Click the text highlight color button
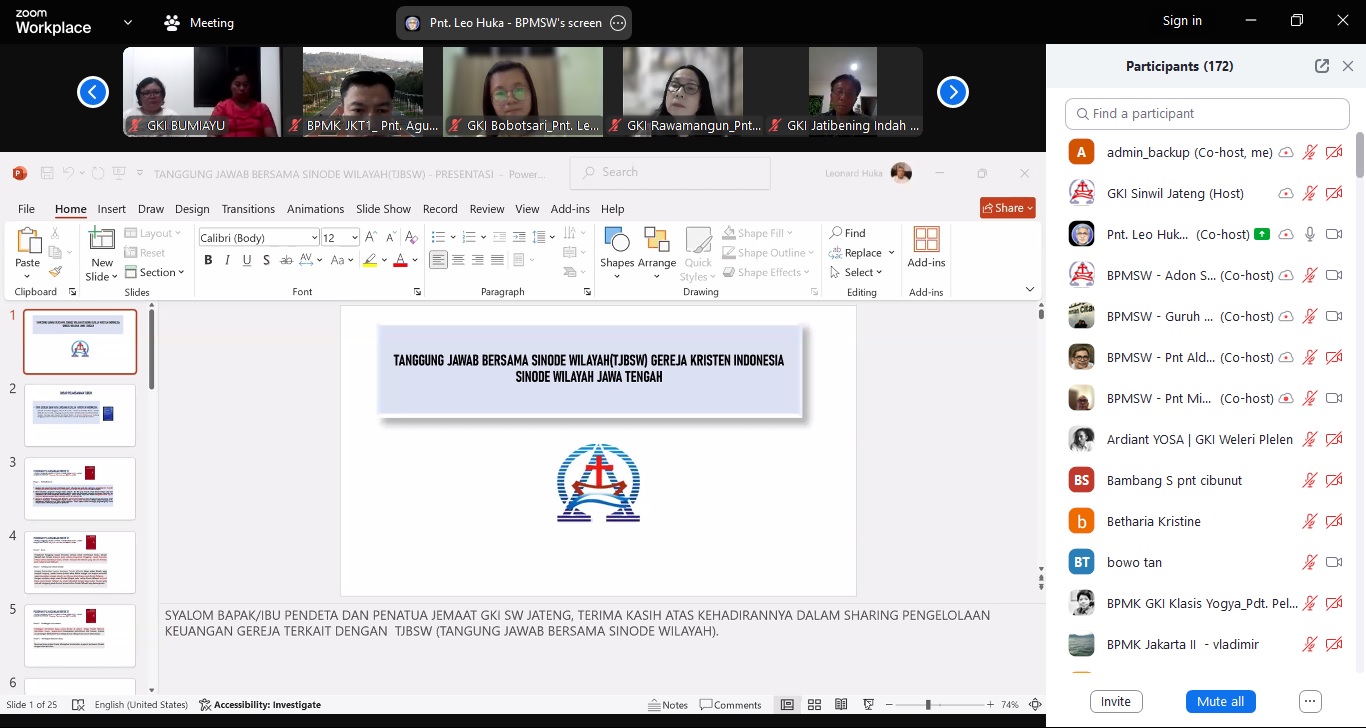Image resolution: width=1366 pixels, height=728 pixels. pos(369,260)
